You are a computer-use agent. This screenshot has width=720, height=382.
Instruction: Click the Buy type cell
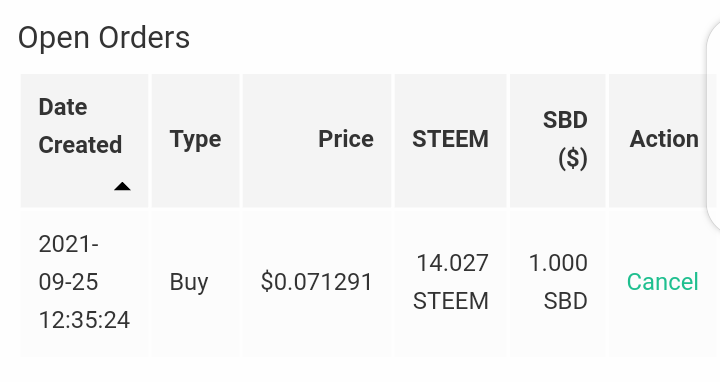[x=189, y=282]
